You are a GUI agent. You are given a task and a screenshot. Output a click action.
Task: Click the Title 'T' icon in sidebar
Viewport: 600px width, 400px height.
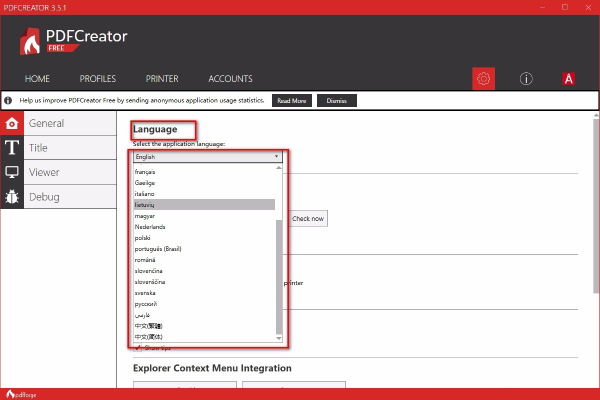coord(12,148)
